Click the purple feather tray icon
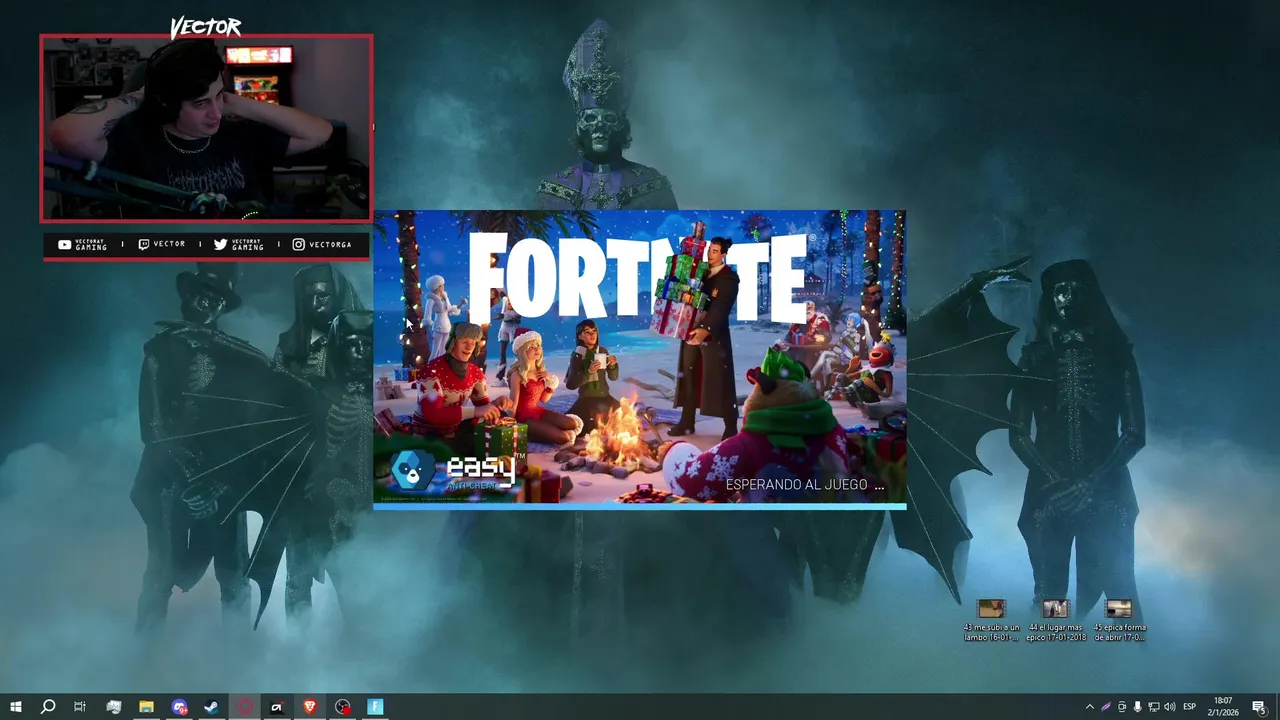1280x720 pixels. pyautogui.click(x=1106, y=707)
